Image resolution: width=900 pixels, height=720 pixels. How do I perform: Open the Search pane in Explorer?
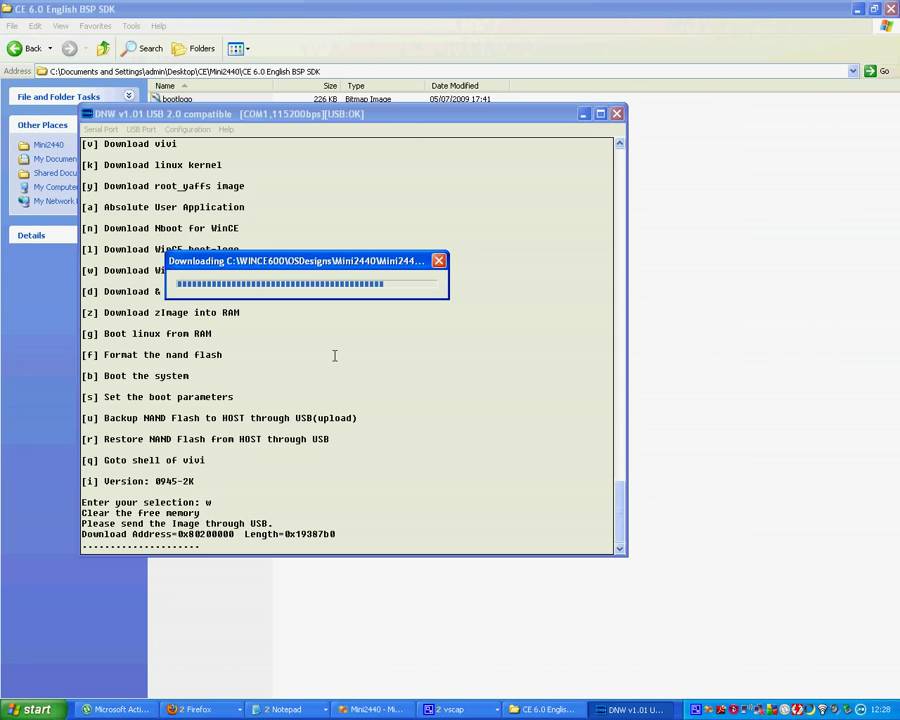tap(142, 49)
